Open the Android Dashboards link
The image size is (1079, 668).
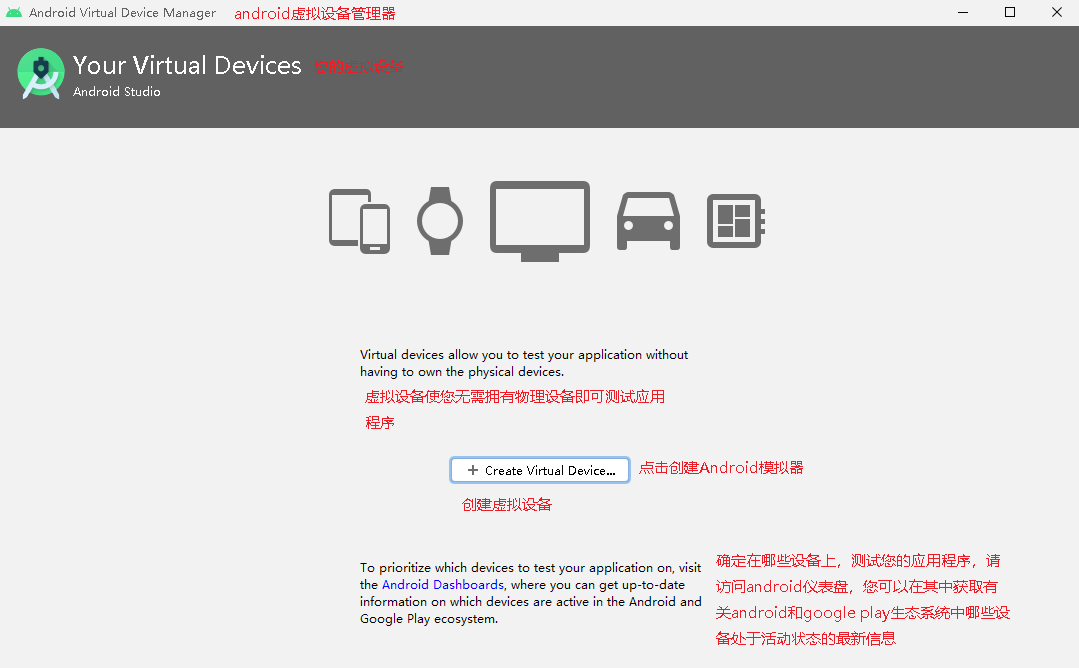click(x=442, y=585)
